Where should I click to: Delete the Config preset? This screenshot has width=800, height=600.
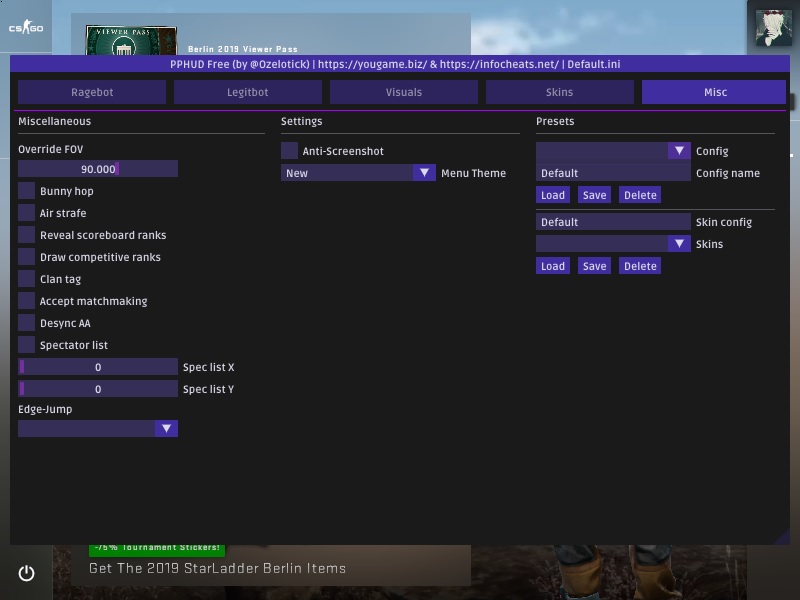(x=640, y=195)
